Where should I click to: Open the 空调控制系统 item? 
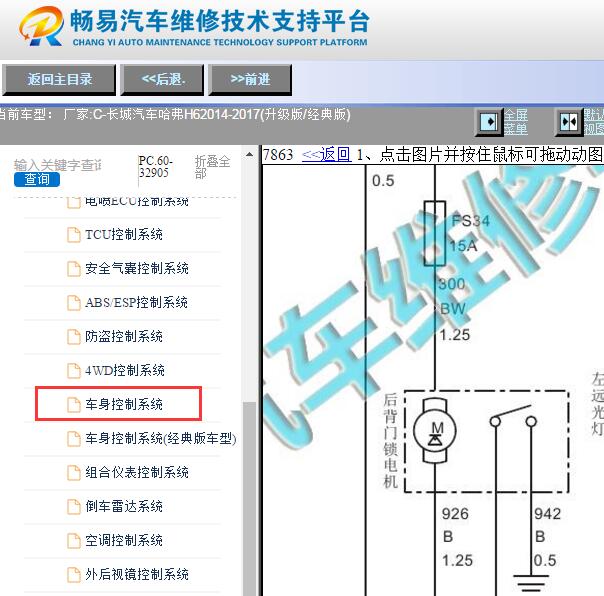[124, 540]
